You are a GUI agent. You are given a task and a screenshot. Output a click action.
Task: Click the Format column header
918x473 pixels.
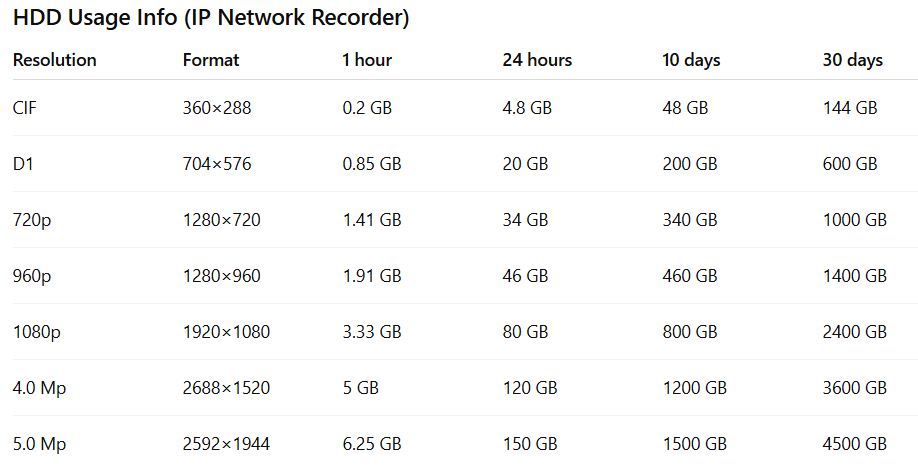tap(211, 60)
